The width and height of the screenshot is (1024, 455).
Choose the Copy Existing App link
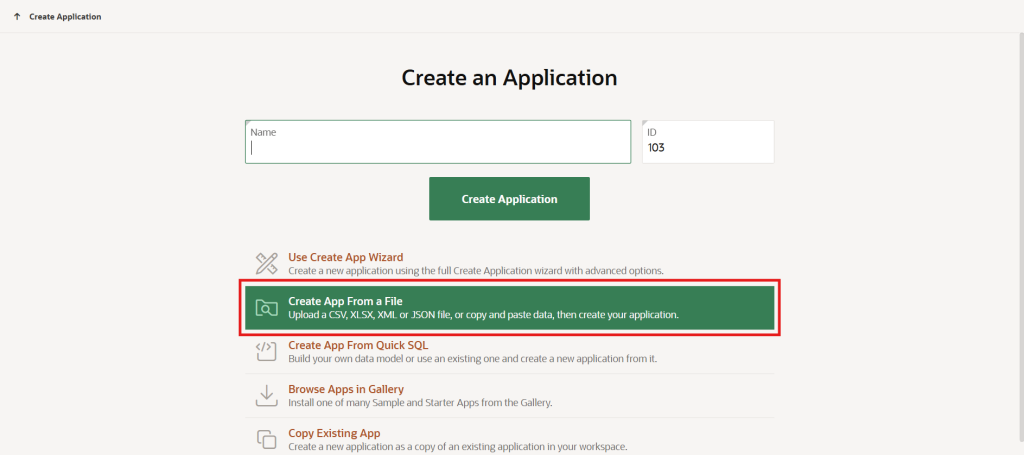point(334,433)
